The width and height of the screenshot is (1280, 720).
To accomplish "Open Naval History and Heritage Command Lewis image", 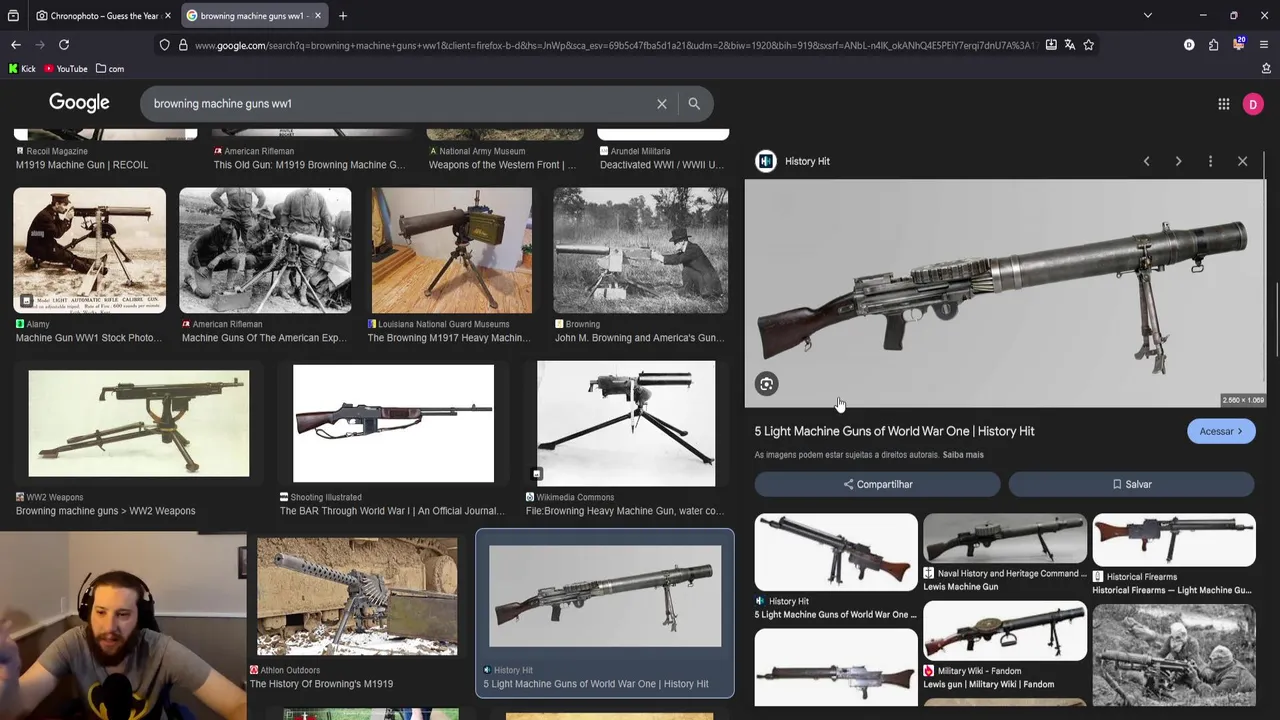I will 1005,539.
